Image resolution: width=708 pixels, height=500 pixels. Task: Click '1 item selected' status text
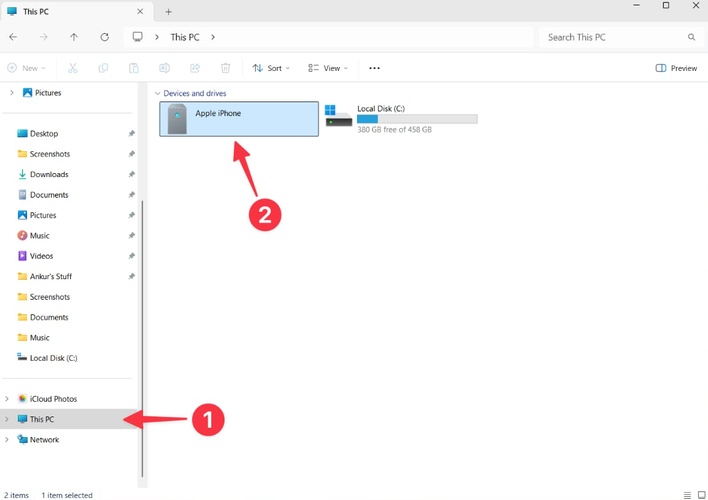pos(67,495)
